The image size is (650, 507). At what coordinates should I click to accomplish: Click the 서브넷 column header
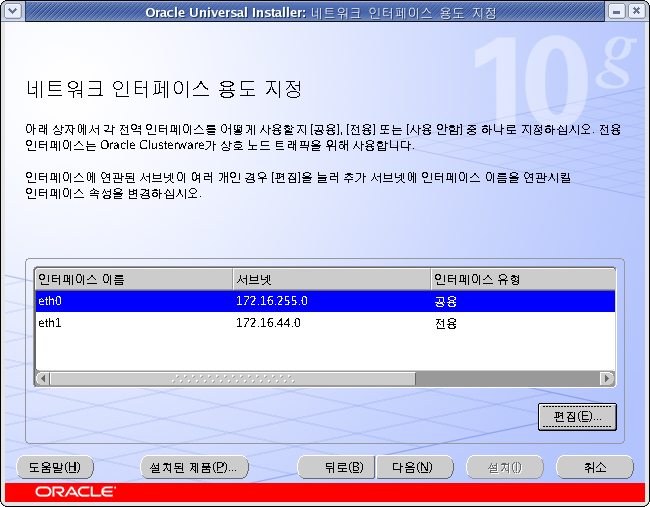coord(332,279)
